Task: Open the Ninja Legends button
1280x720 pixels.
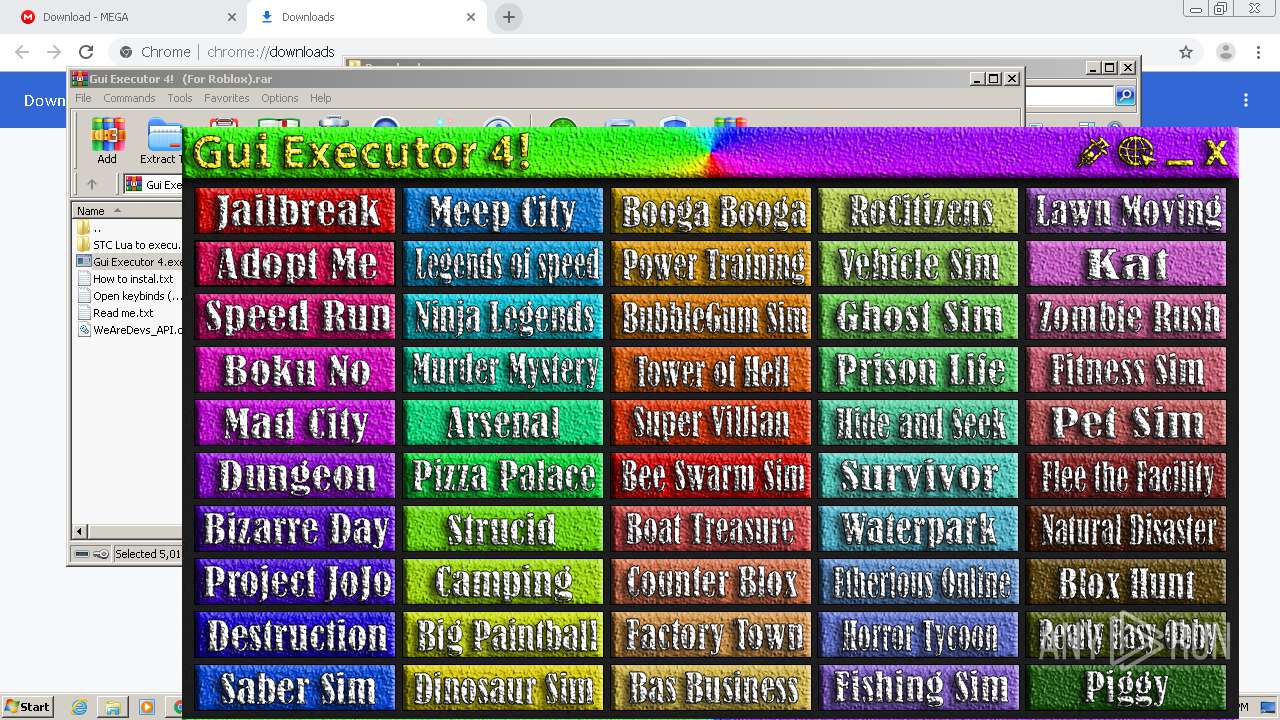Action: (x=503, y=317)
